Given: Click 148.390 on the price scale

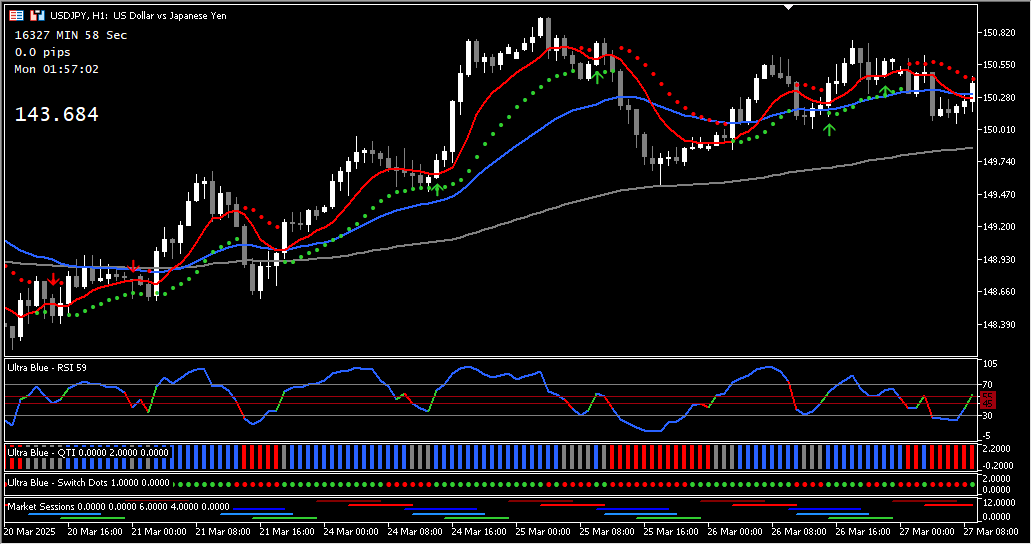Looking at the screenshot, I should 1001,325.
